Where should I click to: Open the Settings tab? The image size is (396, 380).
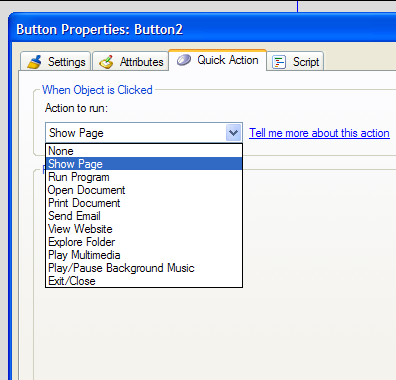tap(55, 61)
